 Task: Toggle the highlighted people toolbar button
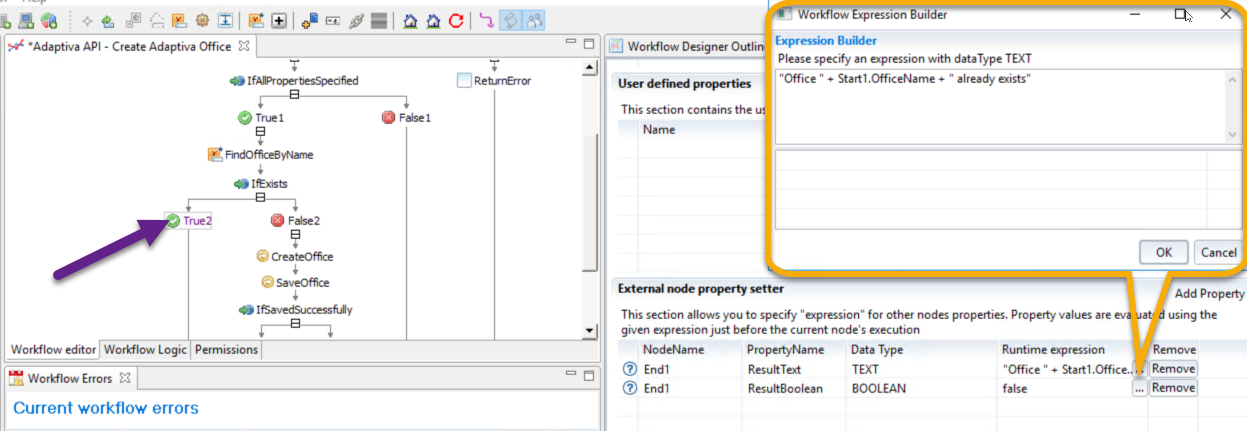pos(534,20)
